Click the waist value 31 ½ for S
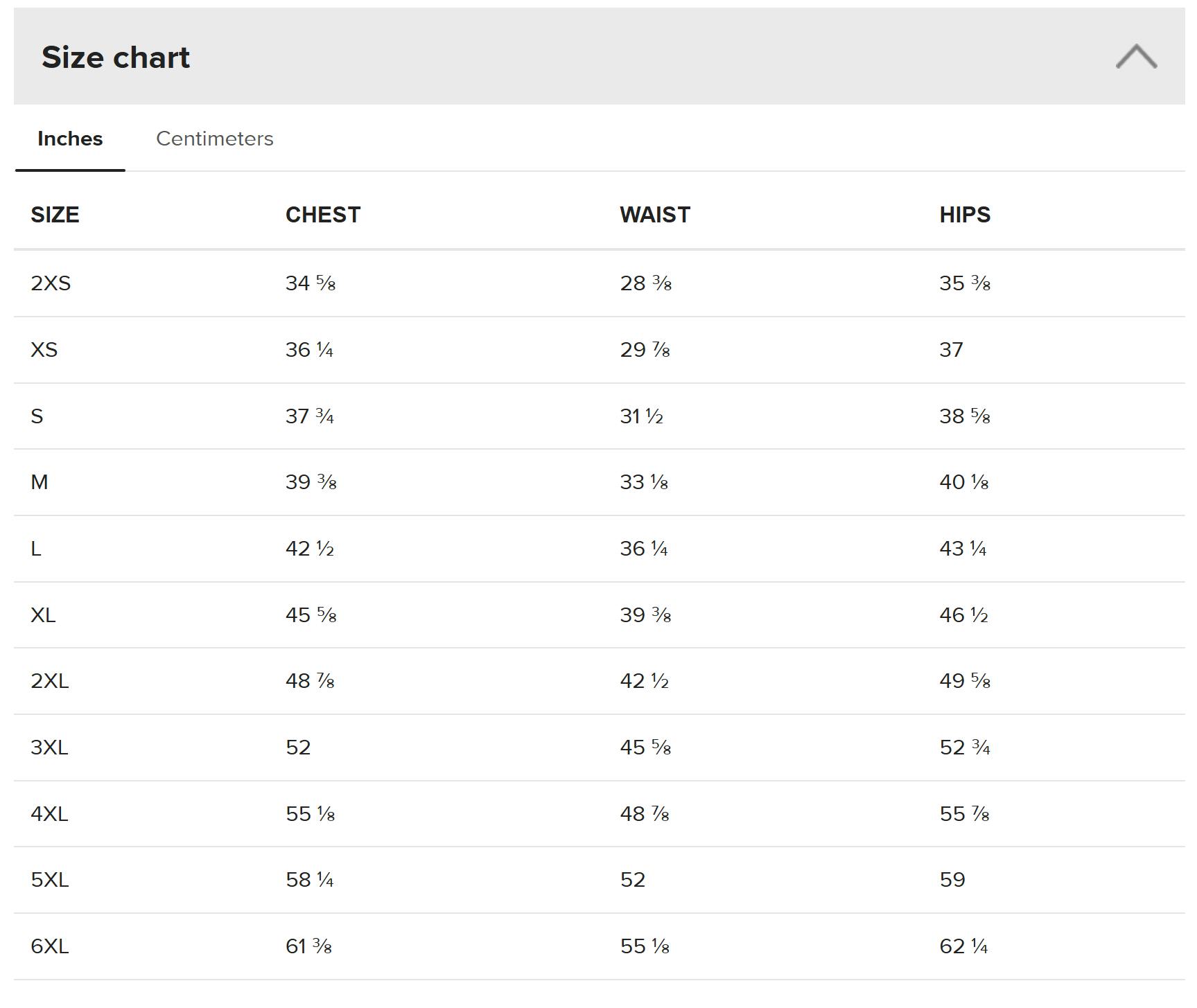This screenshot has width=1197, height=1008. click(641, 416)
